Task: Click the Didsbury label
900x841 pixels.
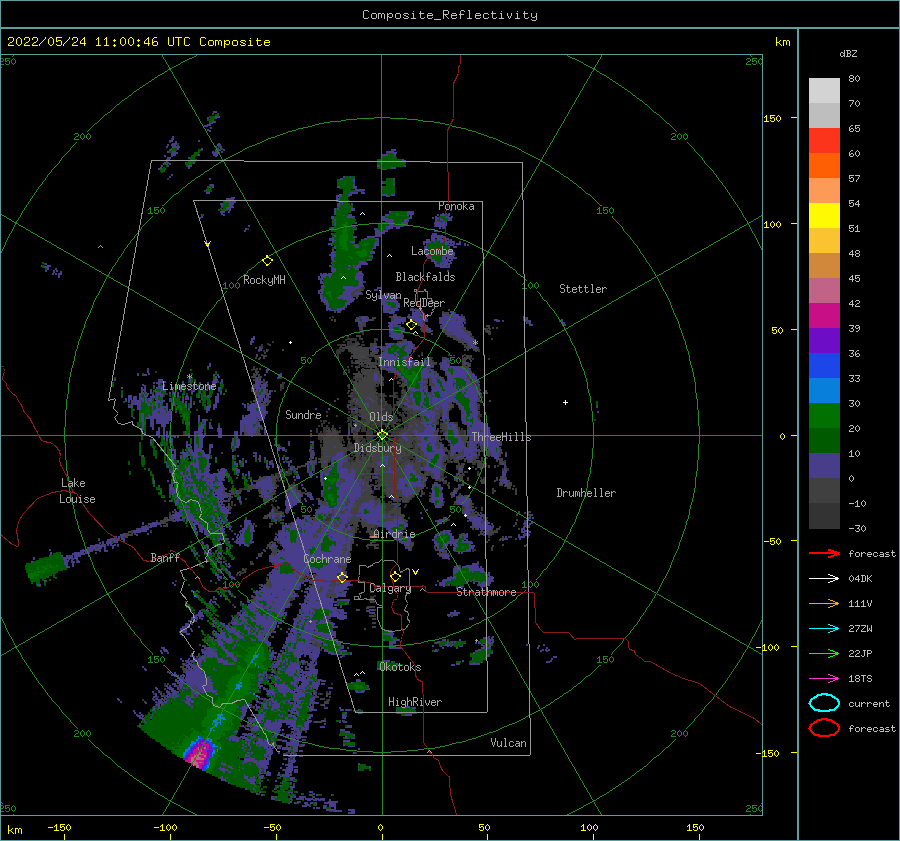Action: [x=377, y=448]
